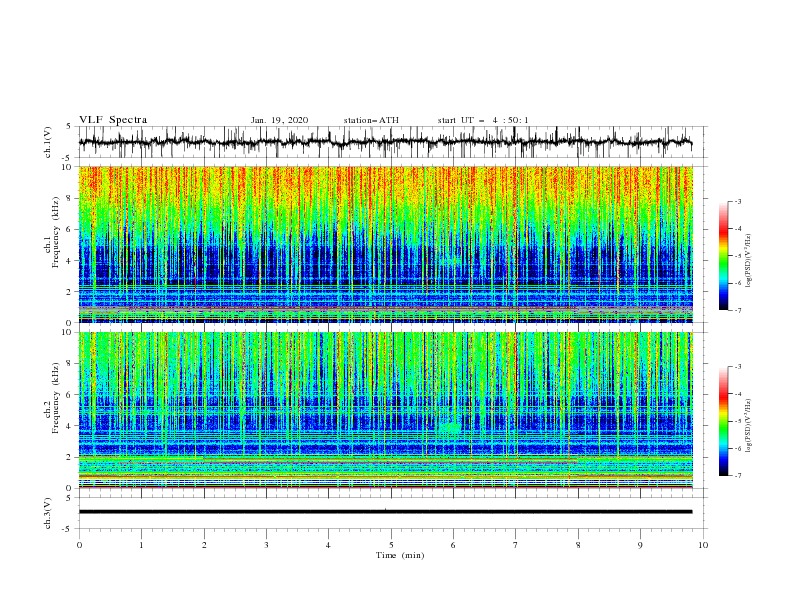
Task: Click the "-5" tick on ch.2 colorbar
Action: click(738, 421)
